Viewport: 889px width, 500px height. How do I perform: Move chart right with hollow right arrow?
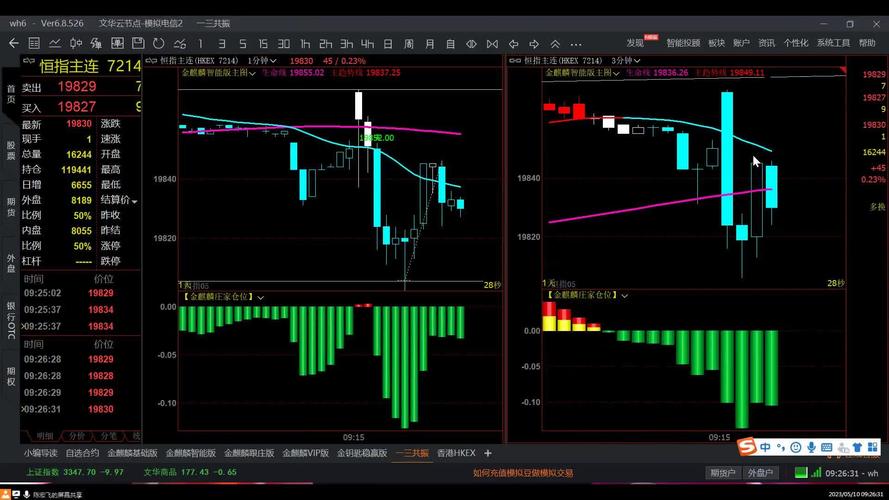pyautogui.click(x=534, y=43)
